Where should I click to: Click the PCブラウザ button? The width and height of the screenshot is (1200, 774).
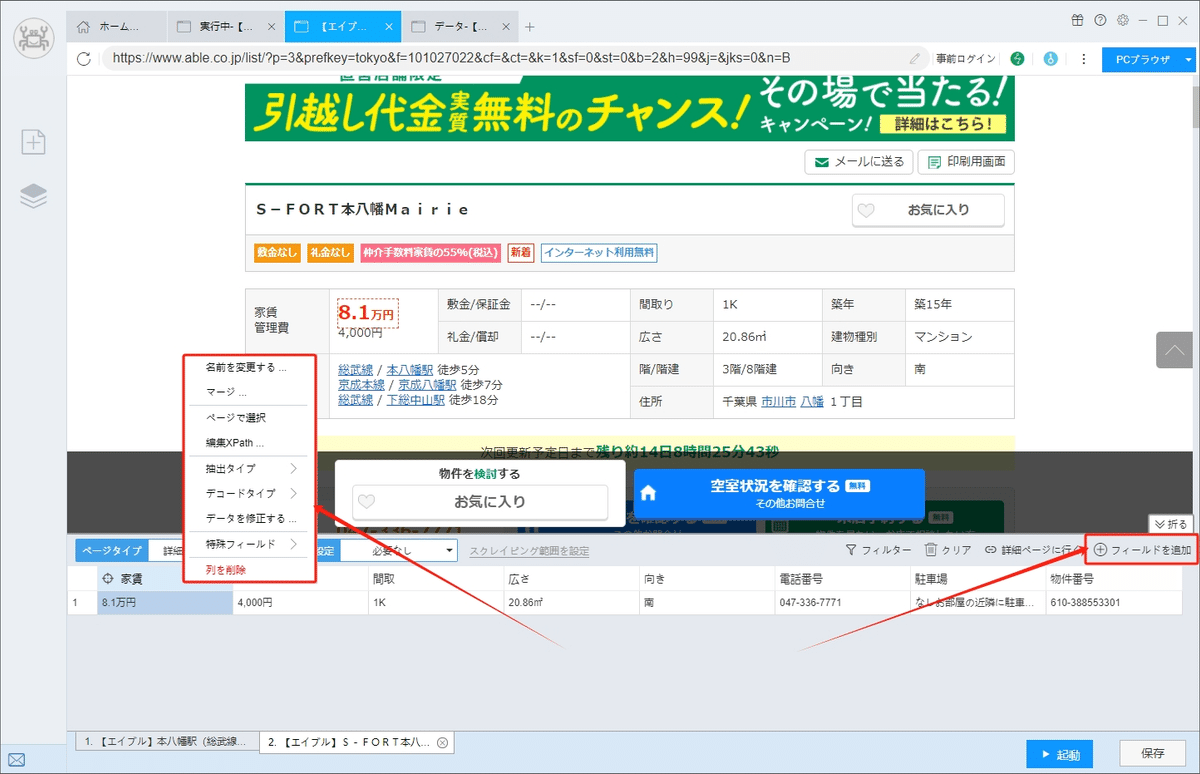(1141, 59)
